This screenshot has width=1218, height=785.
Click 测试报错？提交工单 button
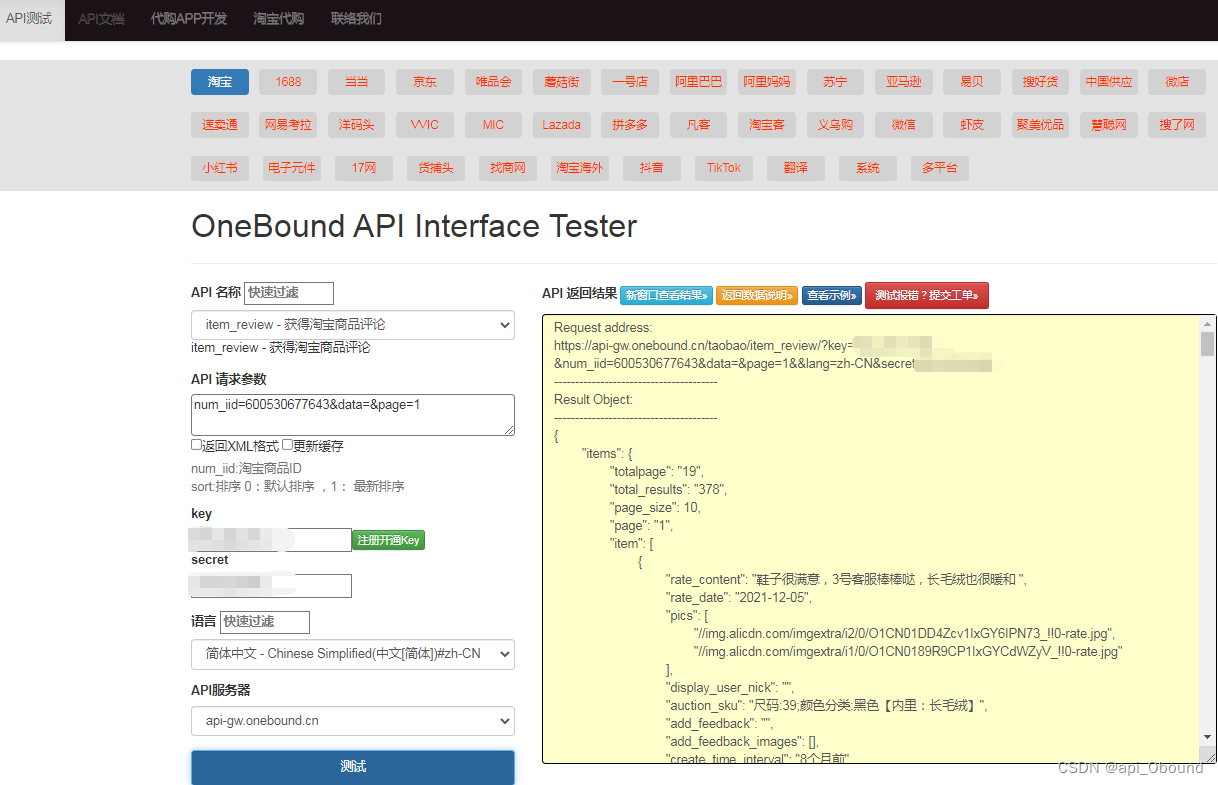coord(927,295)
